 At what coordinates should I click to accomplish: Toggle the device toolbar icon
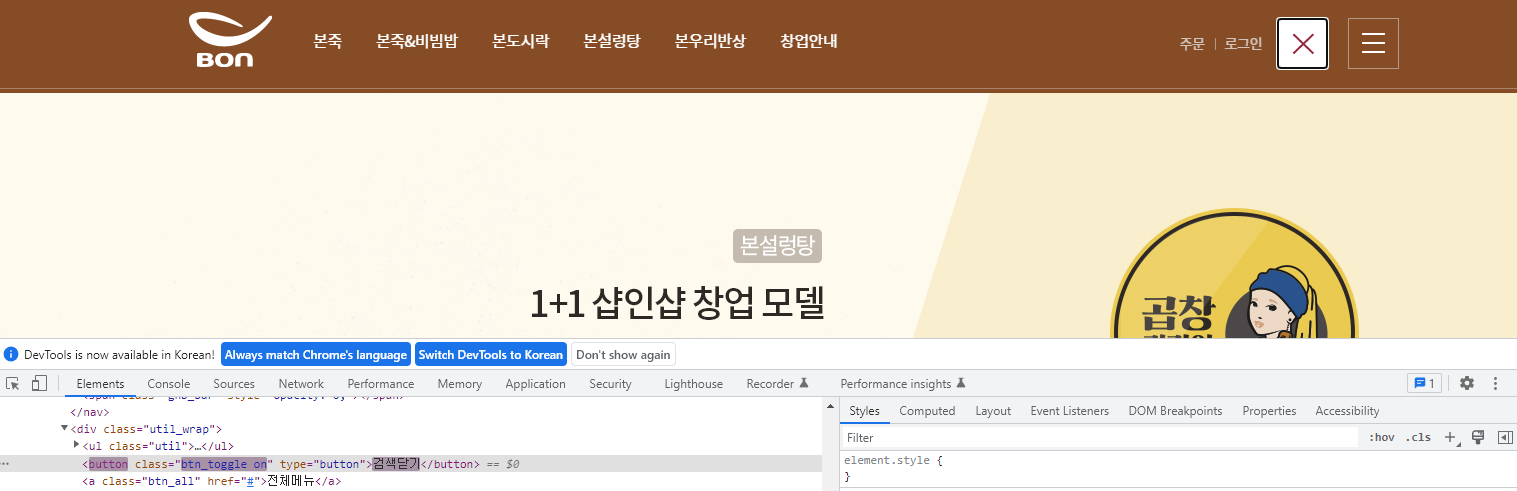pos(39,383)
